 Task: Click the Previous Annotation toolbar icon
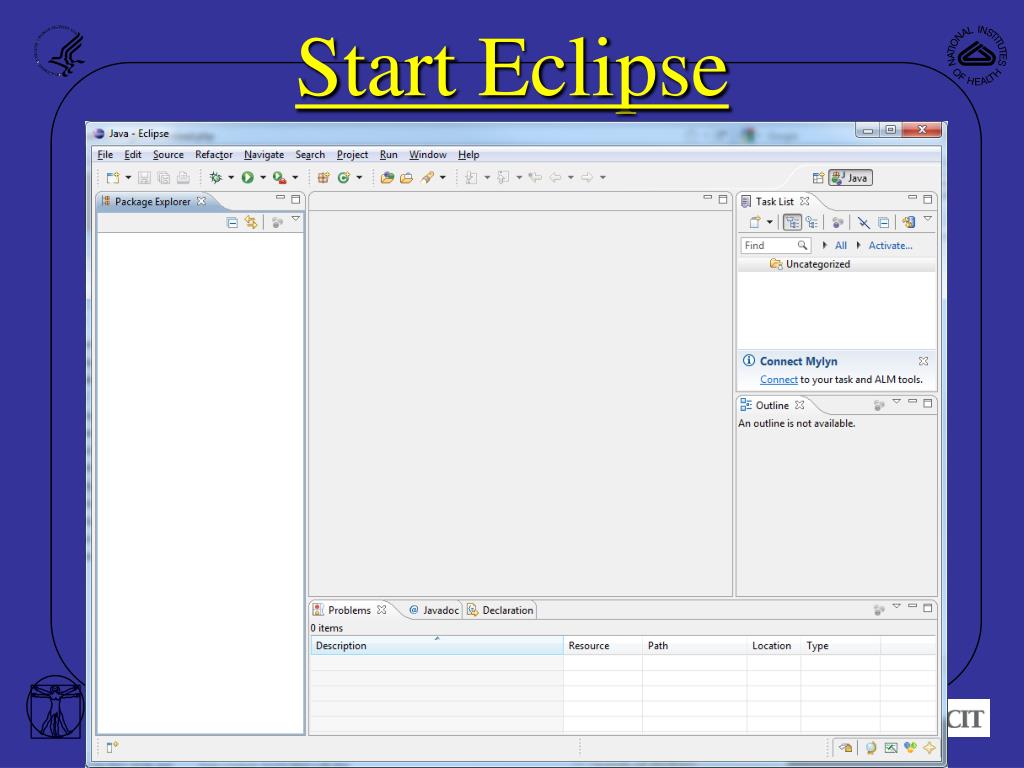click(x=503, y=178)
